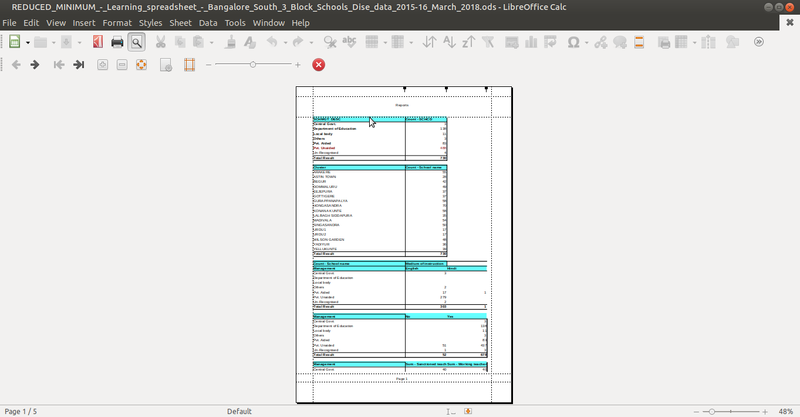Click the Split Window icon

(x=708, y=42)
